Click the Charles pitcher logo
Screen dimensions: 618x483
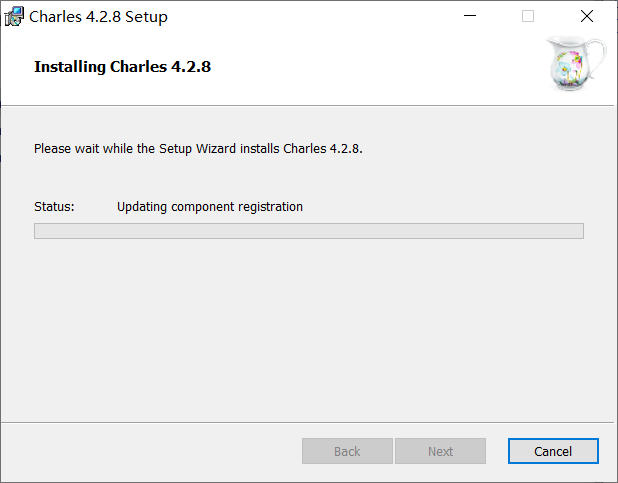tap(575, 64)
